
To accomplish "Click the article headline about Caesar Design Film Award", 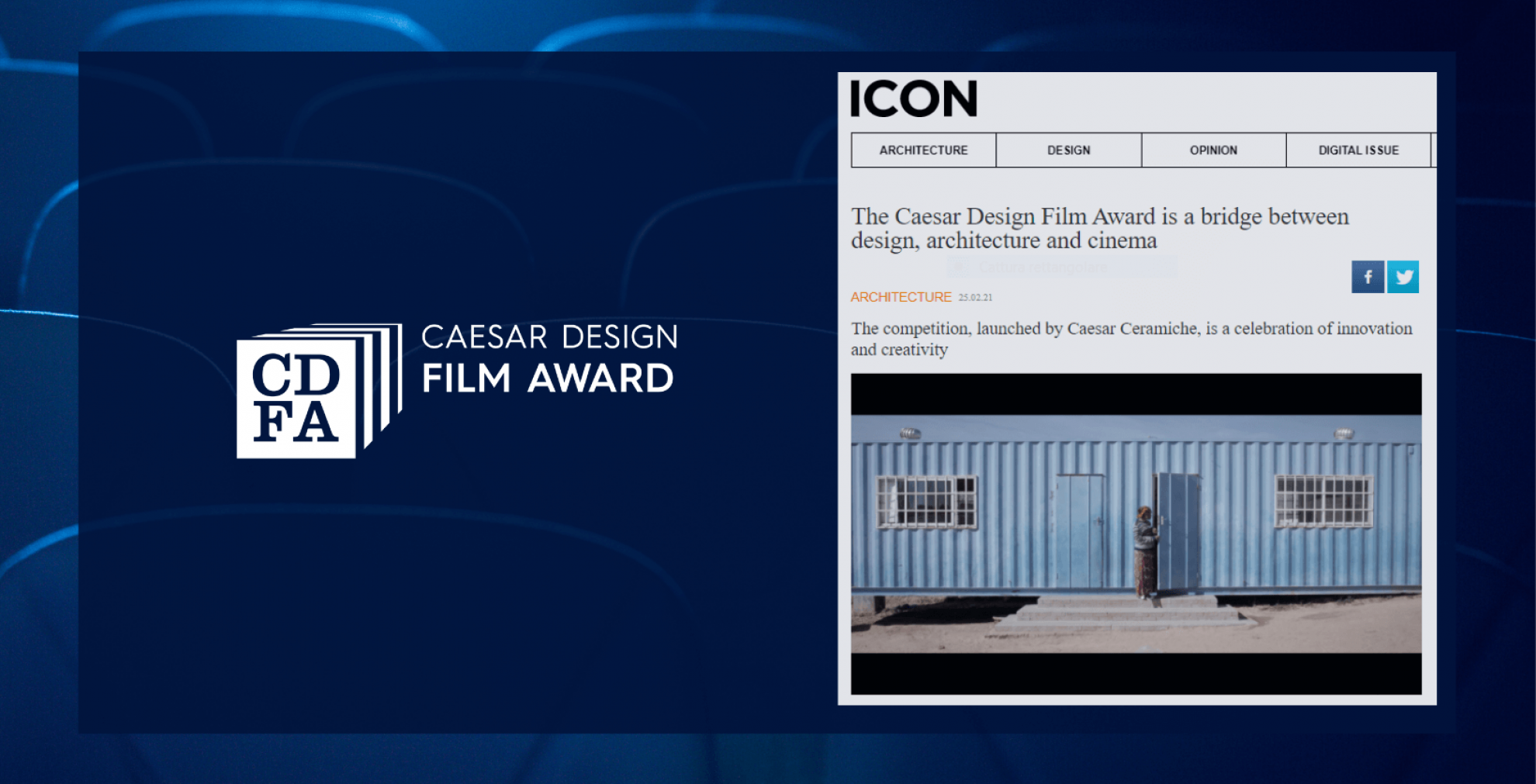I will pyautogui.click(x=1100, y=228).
